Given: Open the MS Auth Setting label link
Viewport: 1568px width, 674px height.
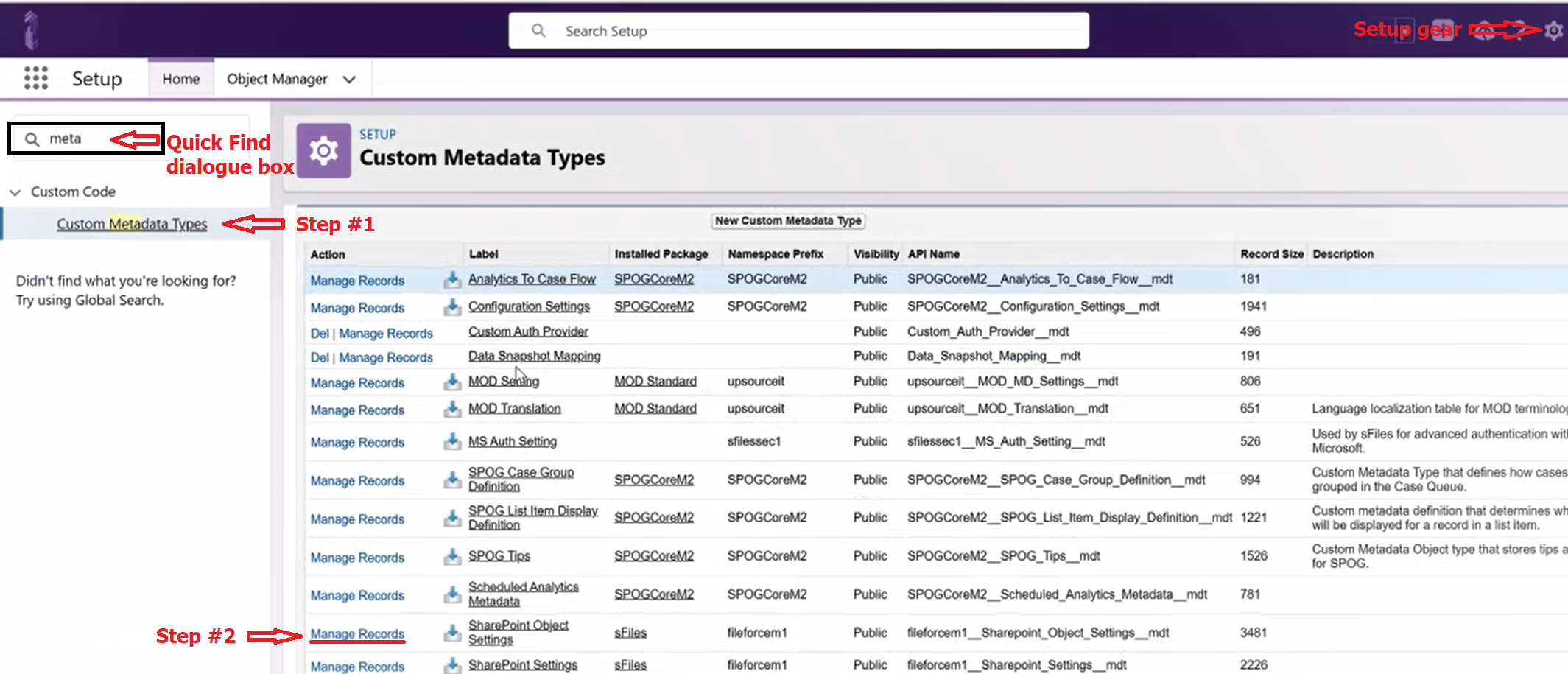Looking at the screenshot, I should (x=512, y=441).
